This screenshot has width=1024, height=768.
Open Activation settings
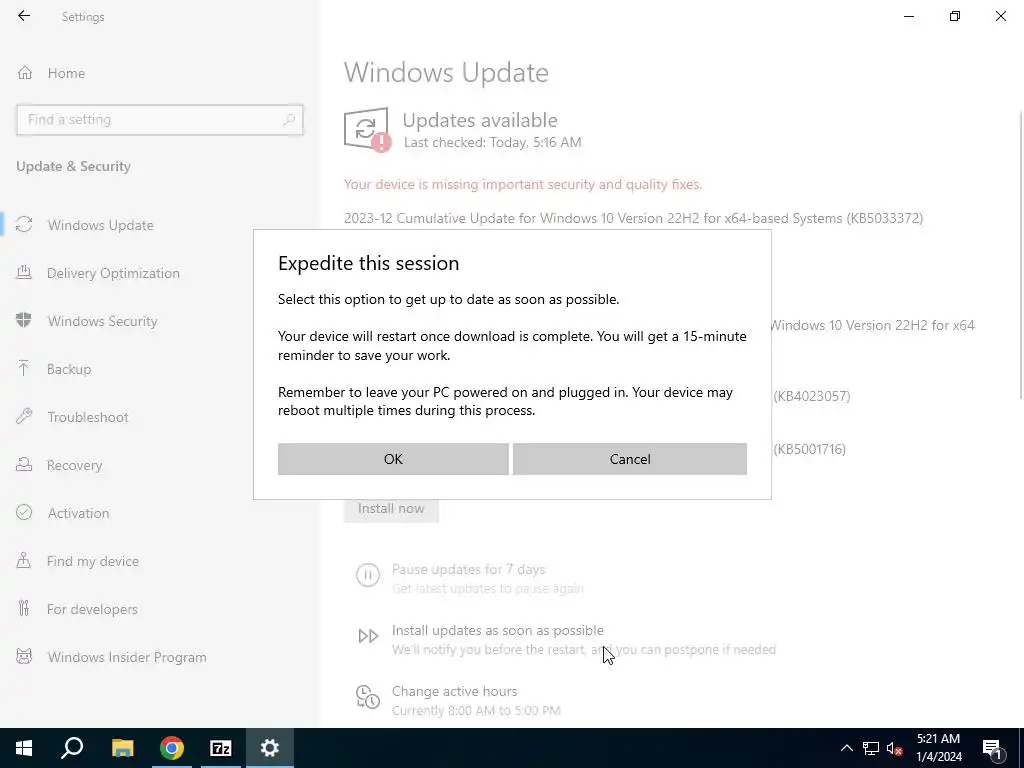click(78, 513)
